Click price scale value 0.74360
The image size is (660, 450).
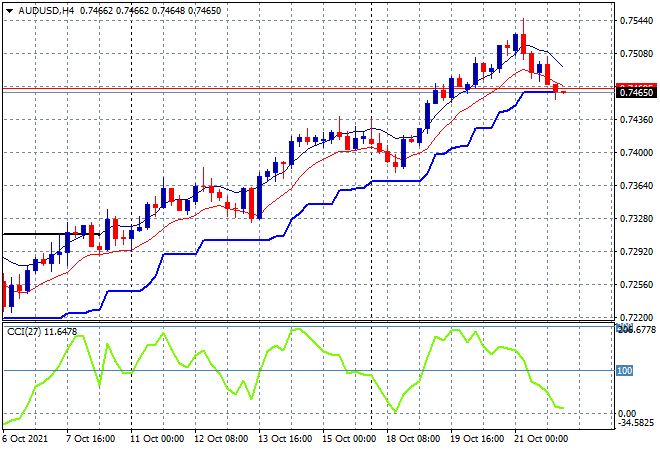(636, 120)
